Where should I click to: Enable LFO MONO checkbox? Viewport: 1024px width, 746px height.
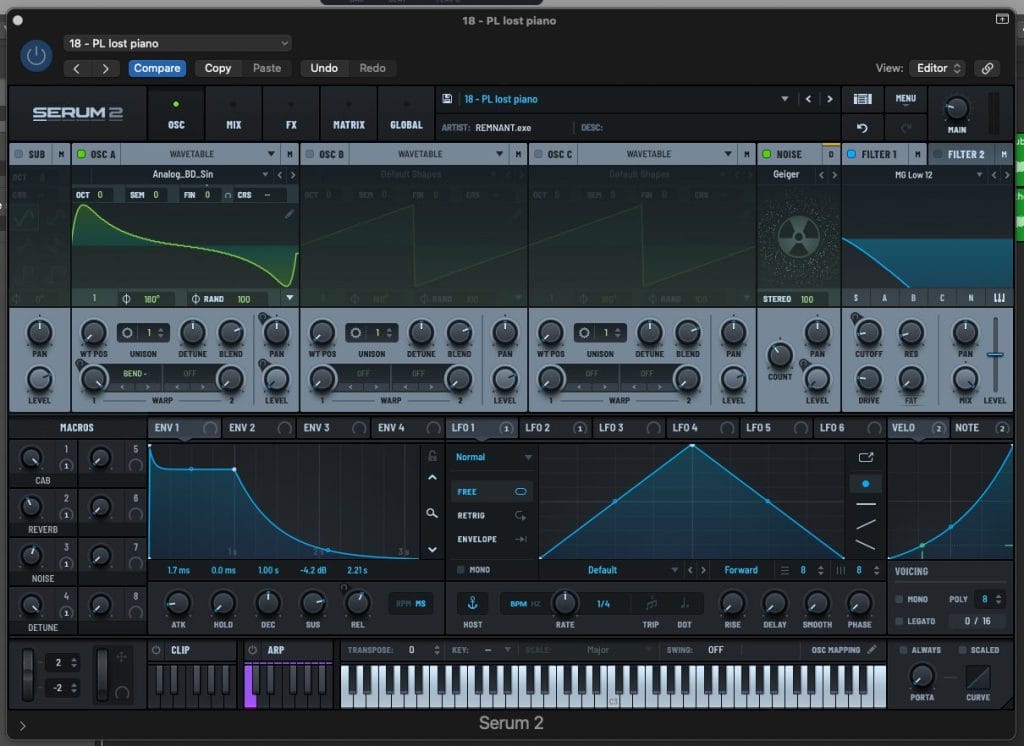460,570
